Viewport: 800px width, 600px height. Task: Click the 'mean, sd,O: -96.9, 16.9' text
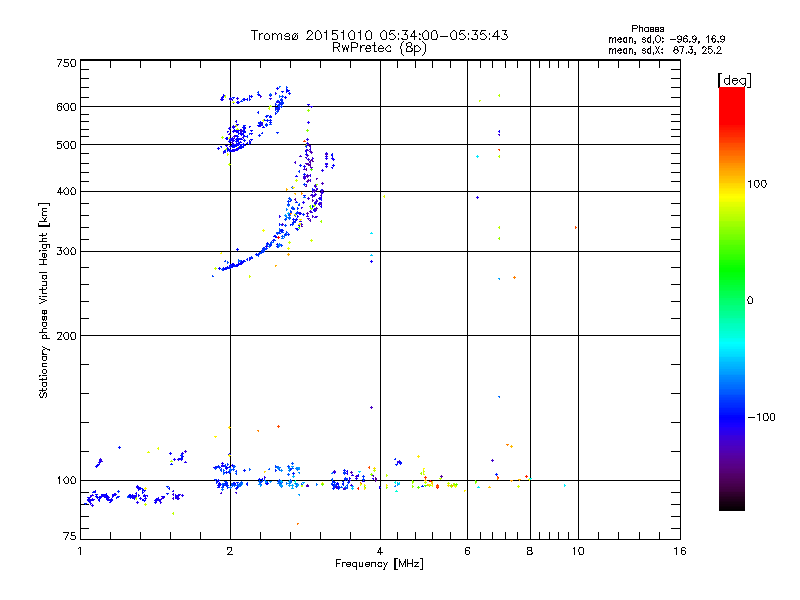(x=666, y=39)
